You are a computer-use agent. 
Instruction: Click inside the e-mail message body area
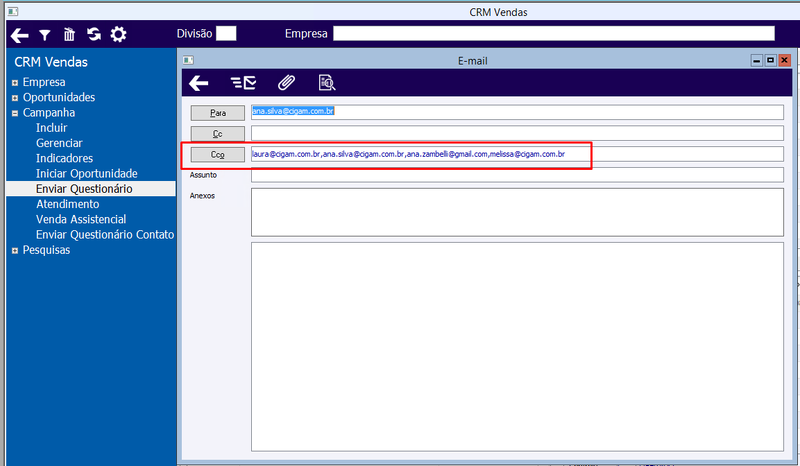(517, 347)
